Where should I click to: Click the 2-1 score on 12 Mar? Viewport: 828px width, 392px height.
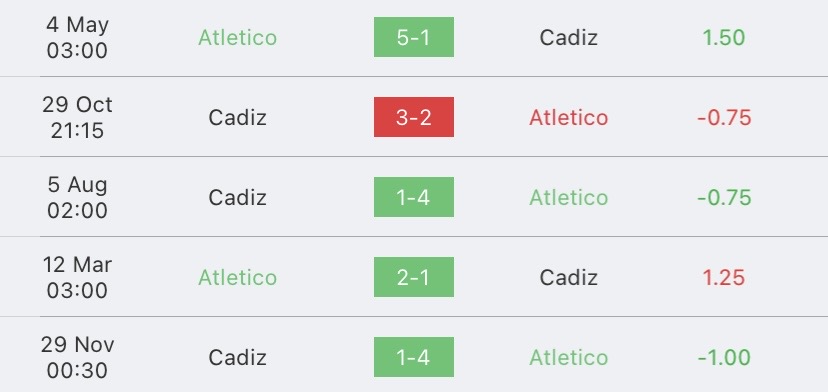413,277
